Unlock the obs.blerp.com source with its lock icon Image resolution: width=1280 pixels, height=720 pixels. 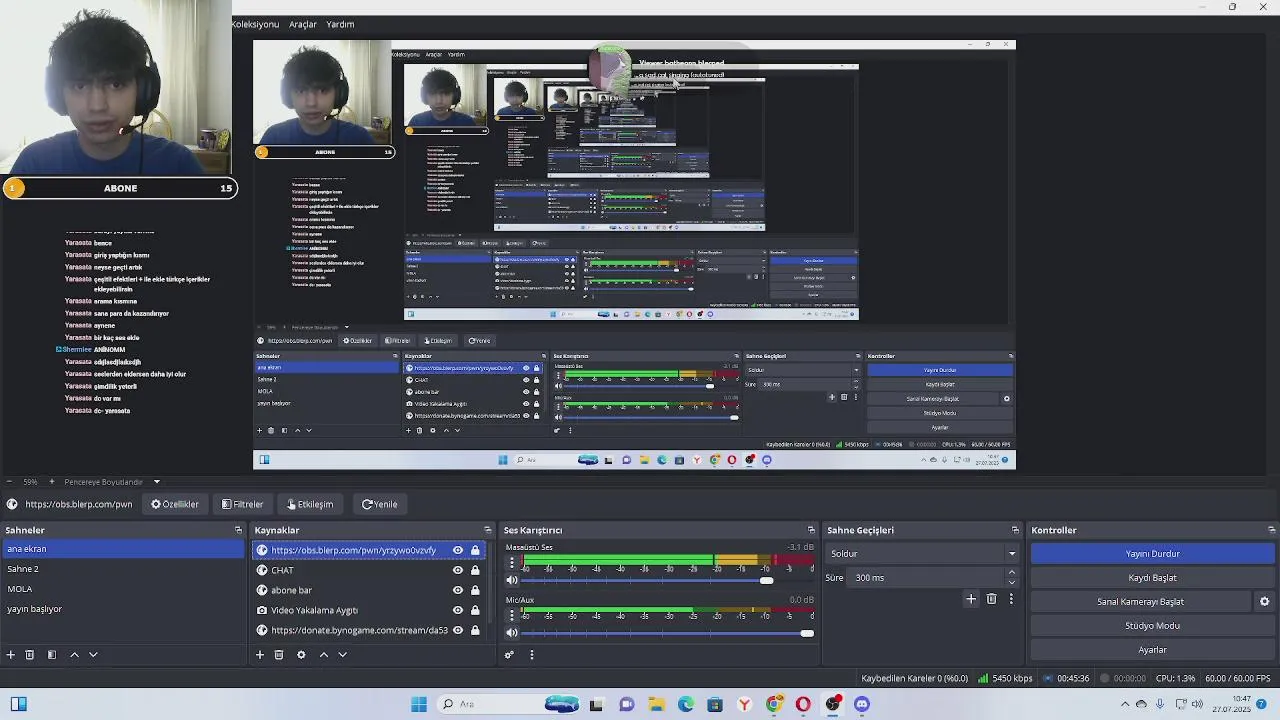tap(475, 550)
